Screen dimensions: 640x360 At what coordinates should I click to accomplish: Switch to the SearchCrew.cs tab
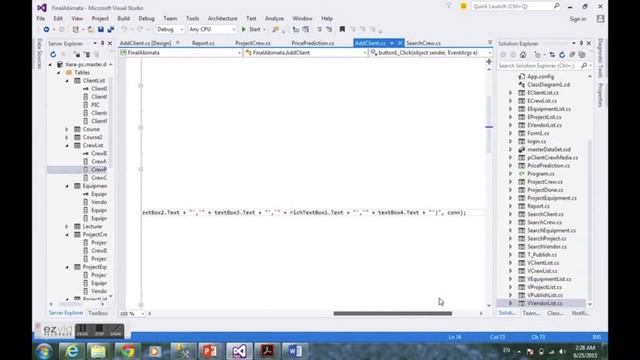[423, 43]
